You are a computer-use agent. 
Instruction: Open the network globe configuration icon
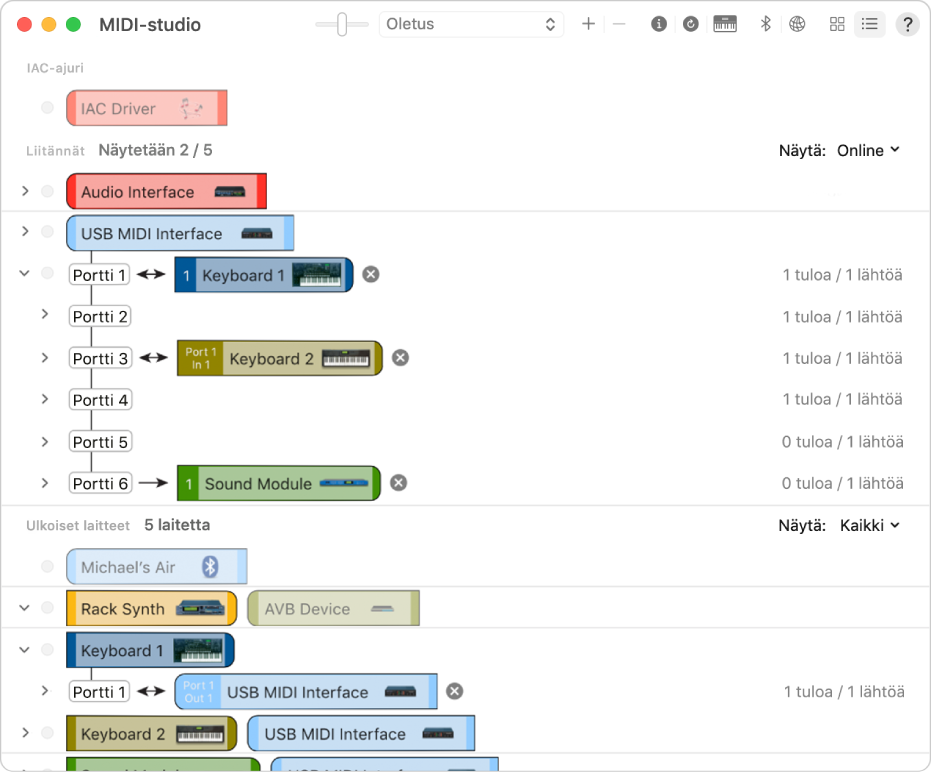(797, 24)
